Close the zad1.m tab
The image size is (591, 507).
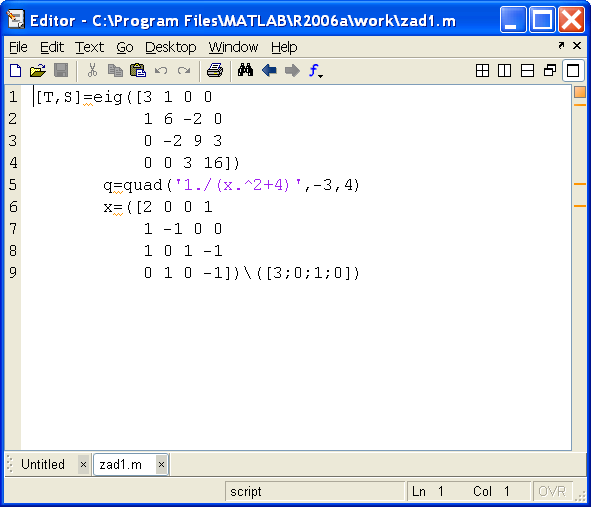(x=161, y=465)
